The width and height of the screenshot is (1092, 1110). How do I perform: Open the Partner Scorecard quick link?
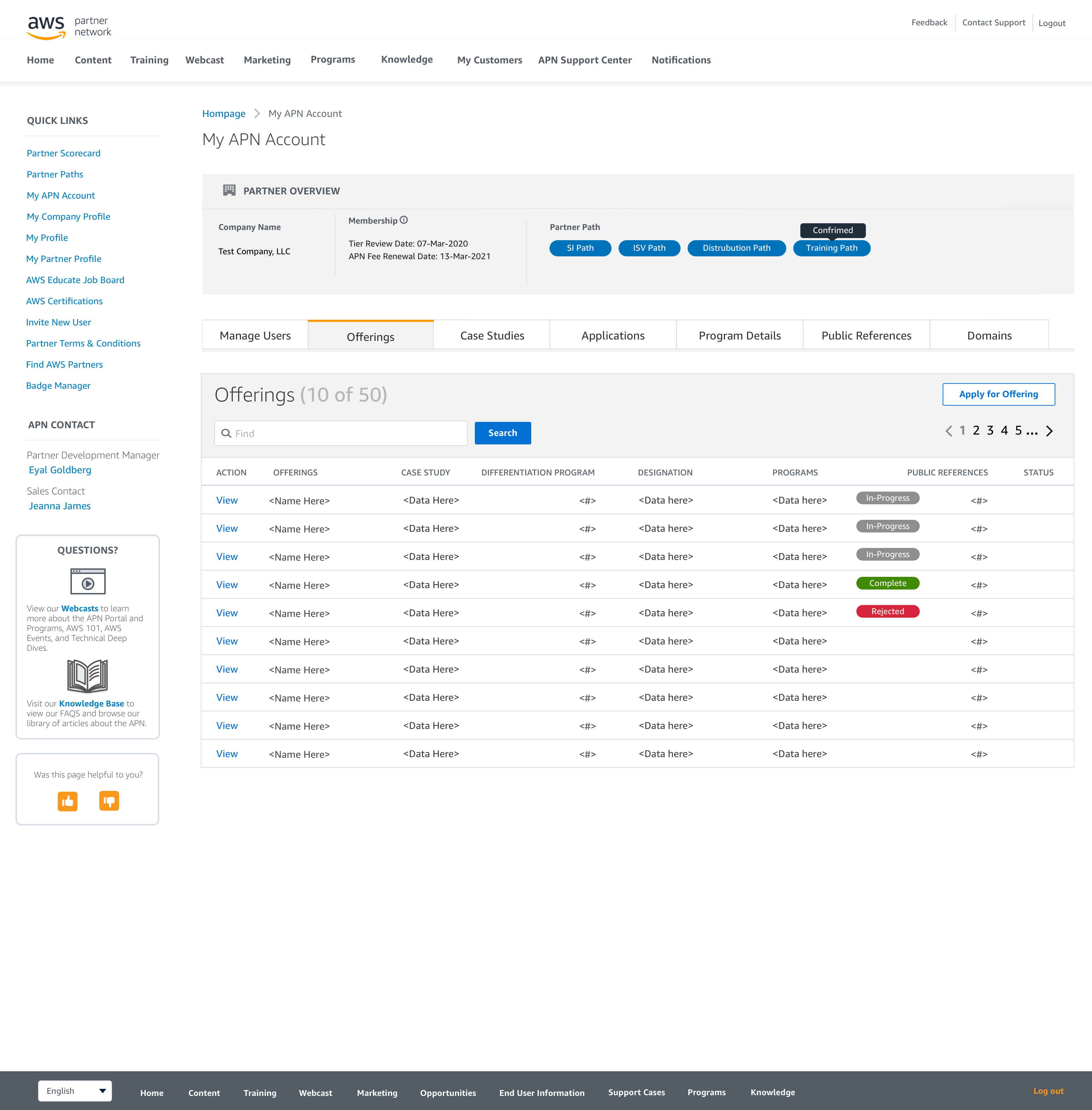tap(64, 153)
